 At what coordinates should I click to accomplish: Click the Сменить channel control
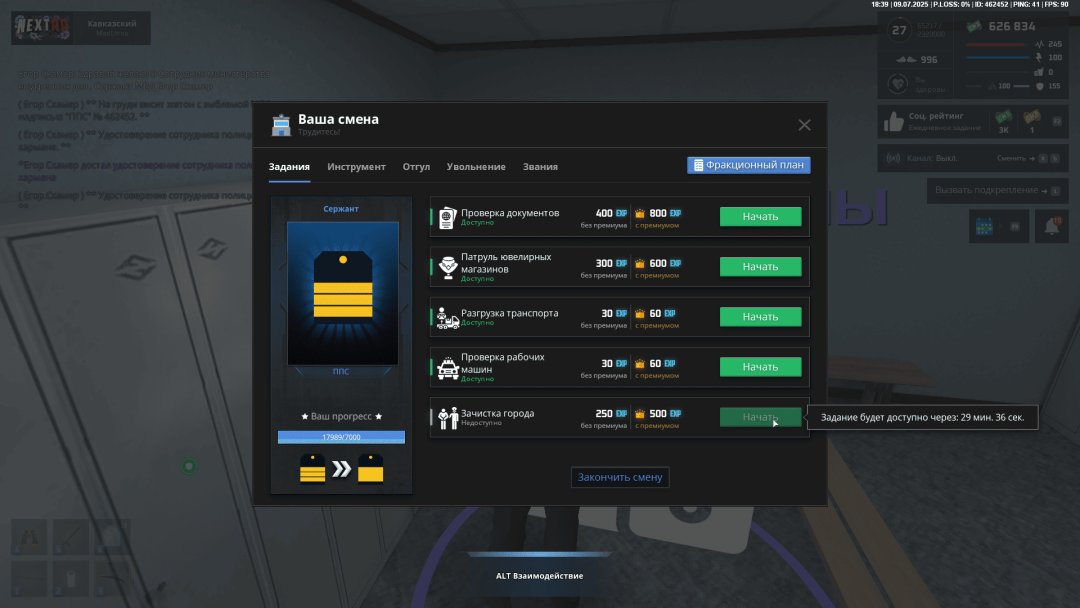click(x=1028, y=158)
